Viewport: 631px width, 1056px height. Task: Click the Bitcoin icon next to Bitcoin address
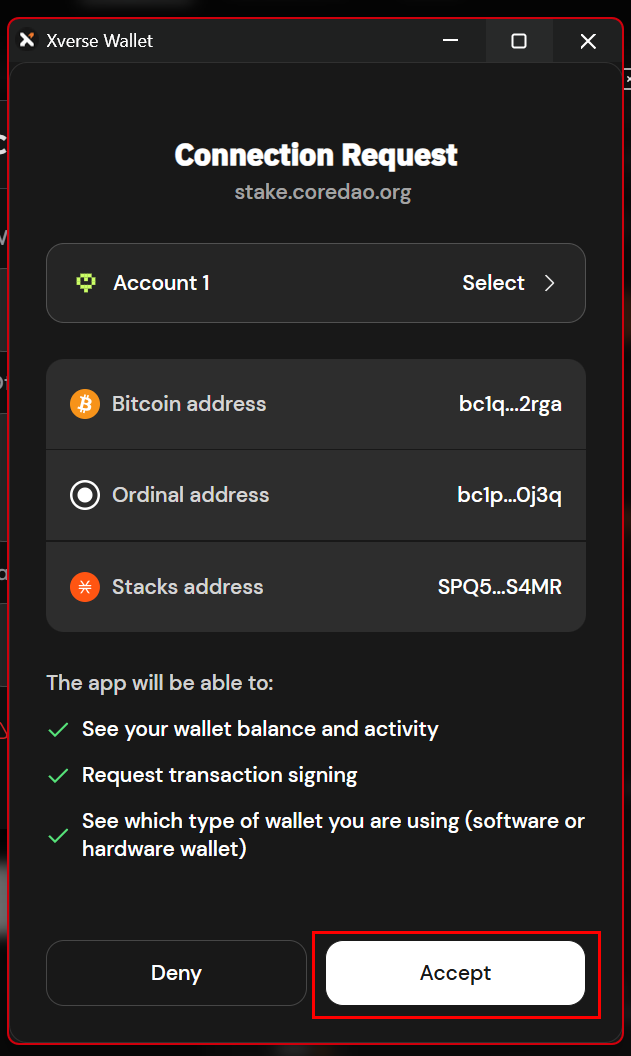84,404
